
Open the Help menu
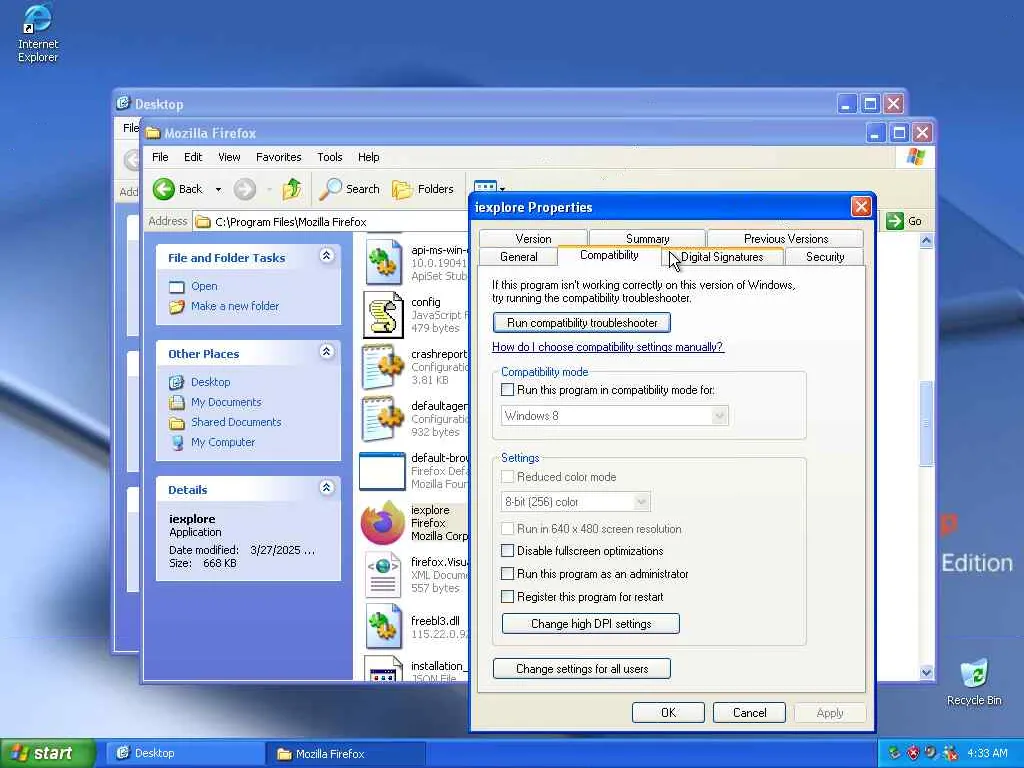pos(368,157)
